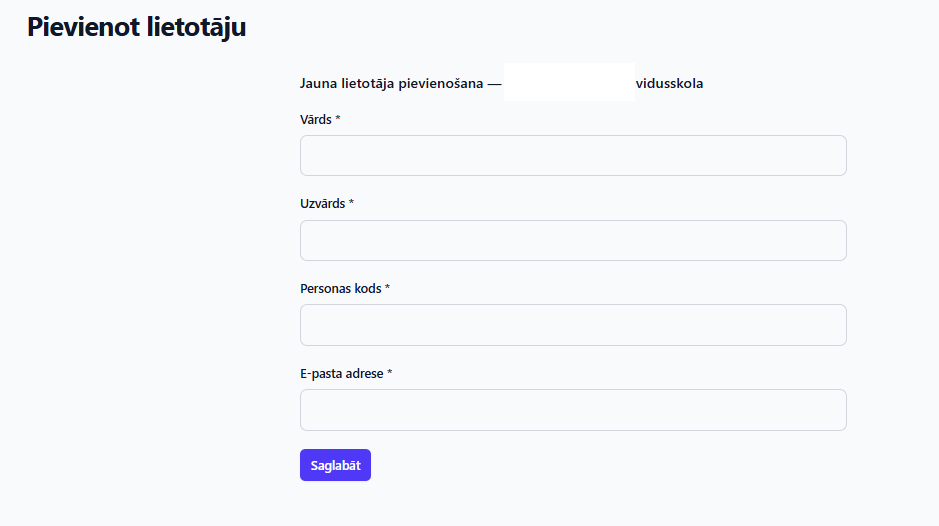Click the required asterisk beside Vārds
This screenshot has width=939, height=526.
(338, 119)
